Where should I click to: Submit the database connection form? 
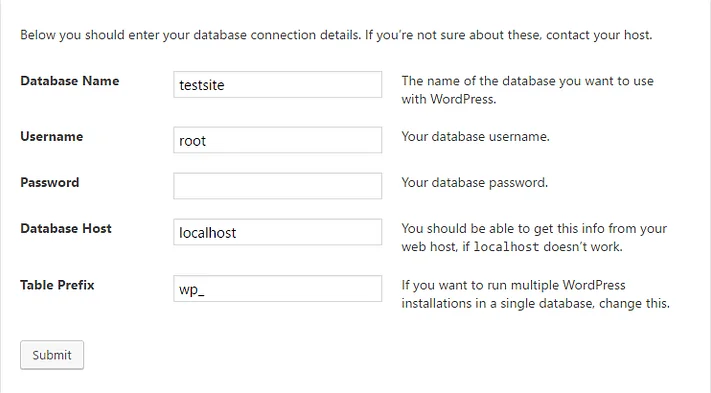pos(52,355)
